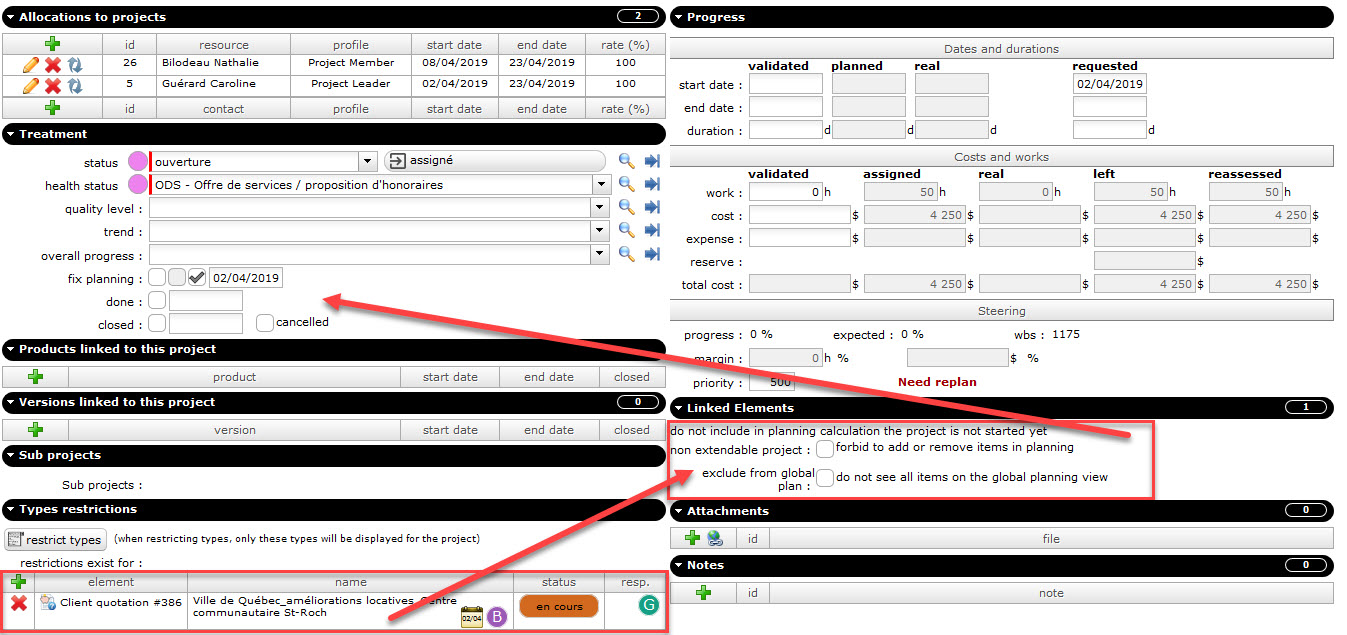Collapse Versions linked to this project section
Image resolution: width=1347 pixels, height=635 pixels.
click(10, 402)
